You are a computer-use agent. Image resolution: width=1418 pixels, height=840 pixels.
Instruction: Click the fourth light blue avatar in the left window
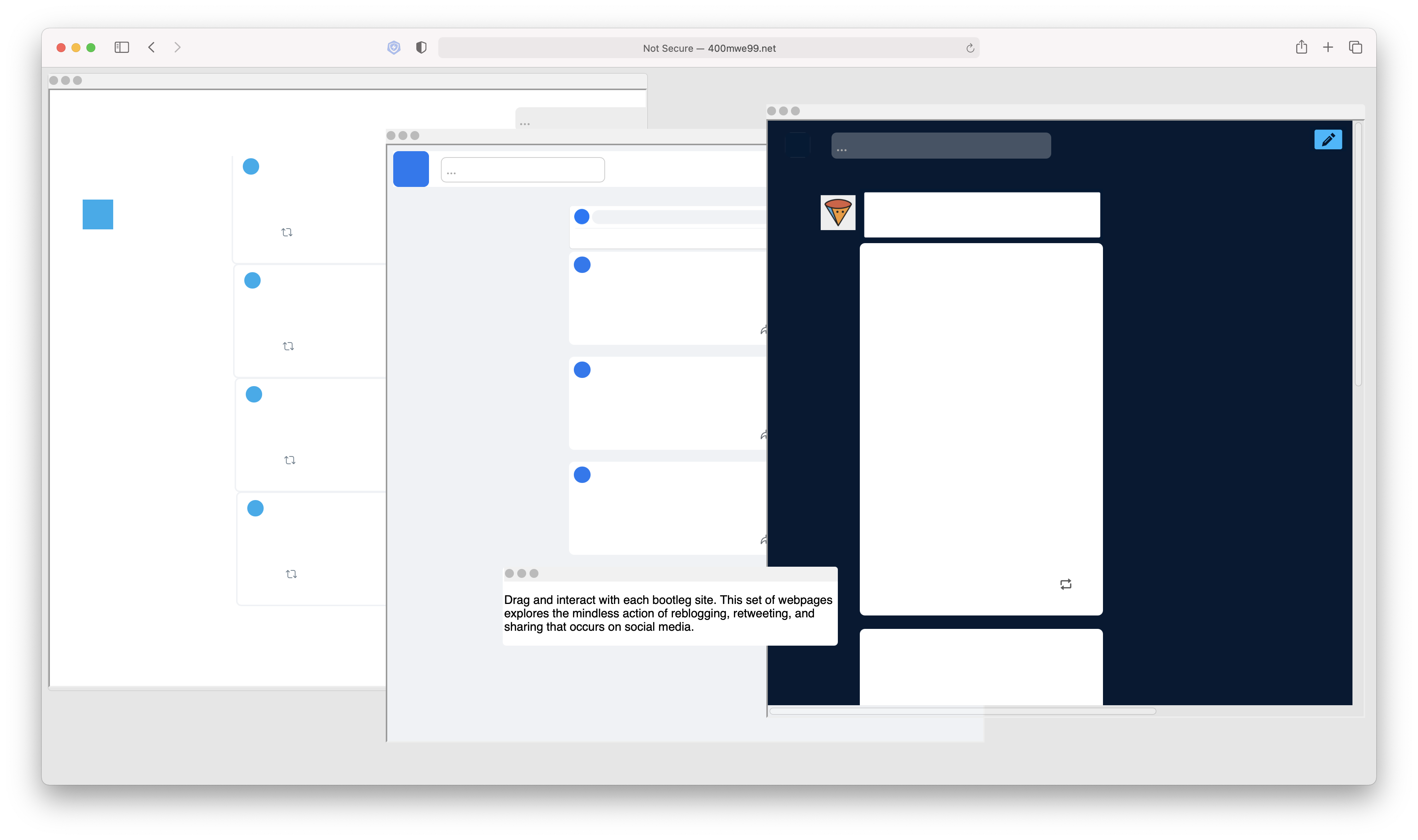click(x=255, y=508)
